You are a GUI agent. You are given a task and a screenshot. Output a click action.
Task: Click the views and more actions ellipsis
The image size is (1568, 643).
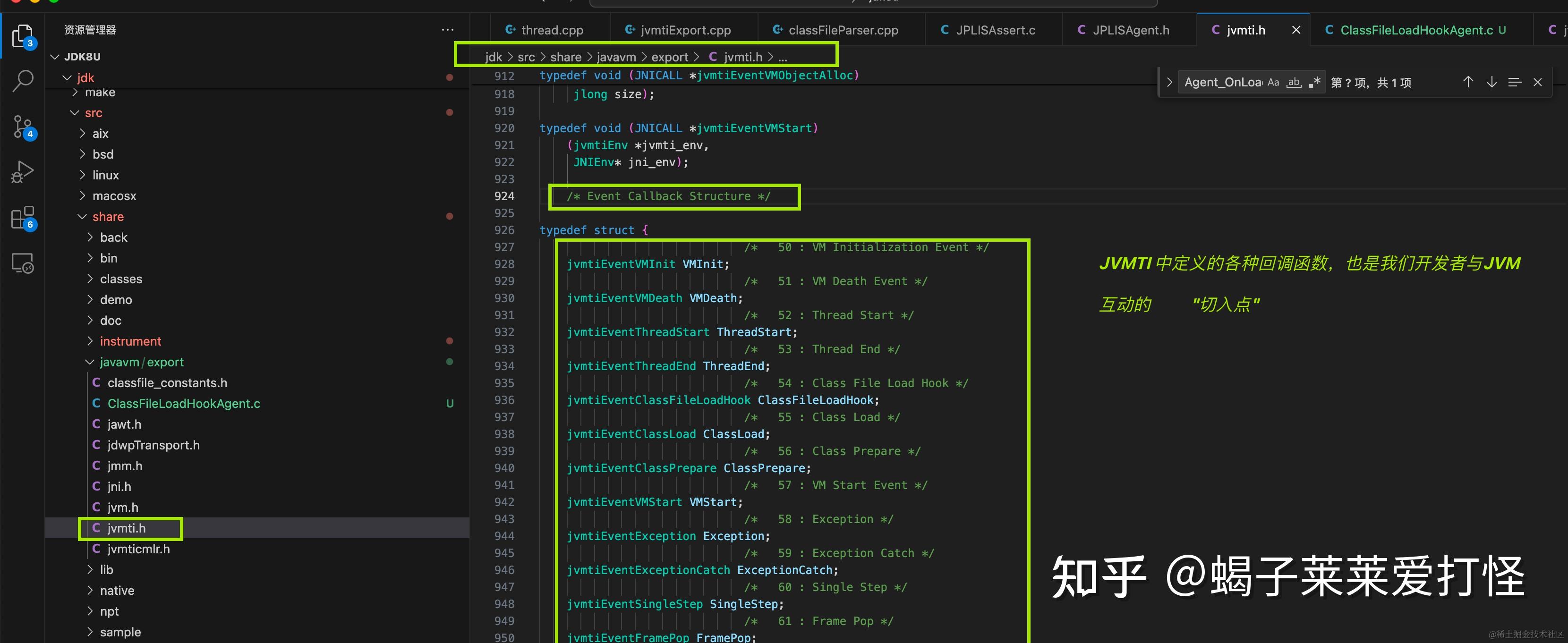tap(447, 29)
